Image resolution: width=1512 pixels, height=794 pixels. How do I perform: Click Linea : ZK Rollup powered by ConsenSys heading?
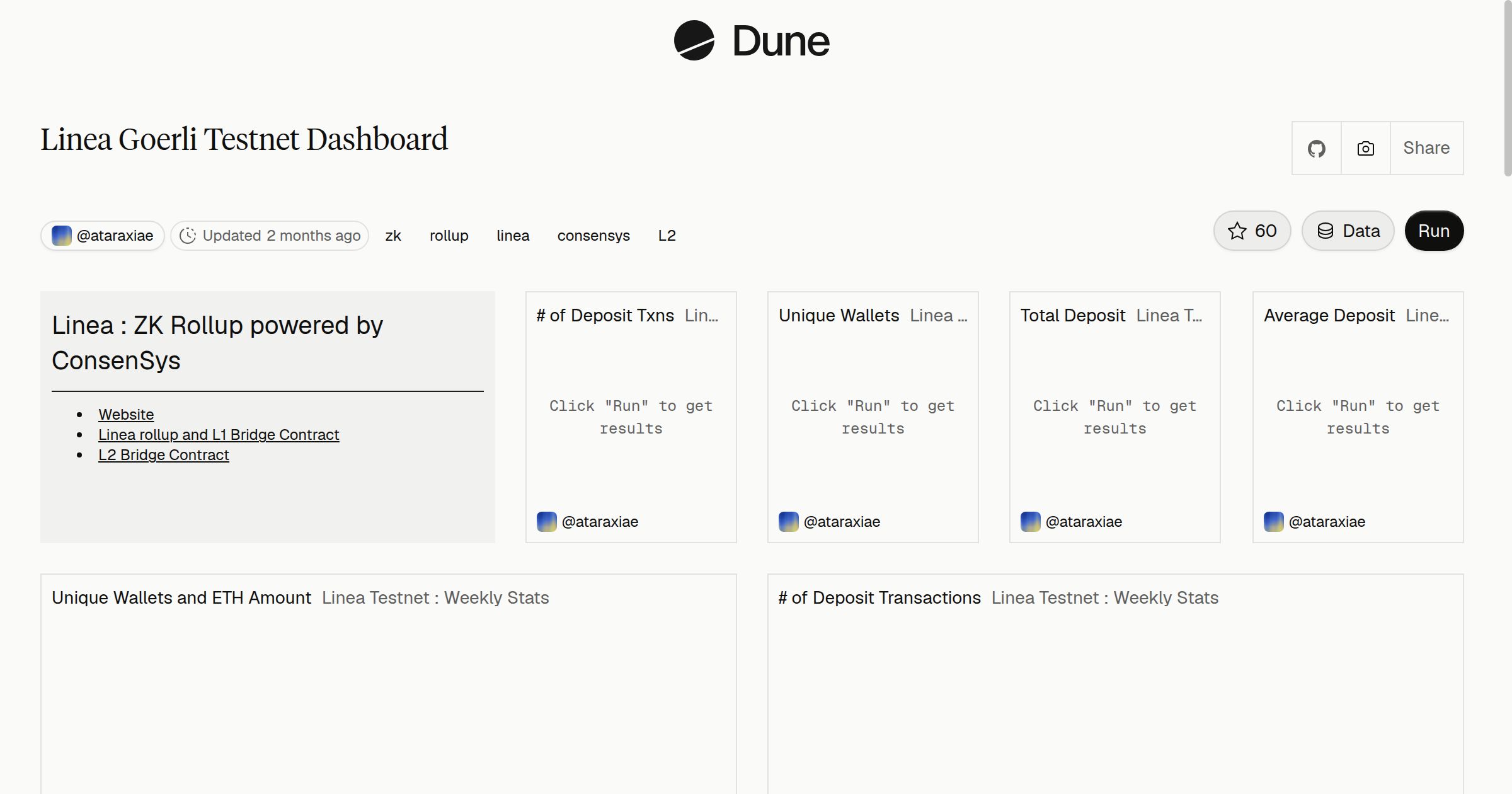[217, 343]
